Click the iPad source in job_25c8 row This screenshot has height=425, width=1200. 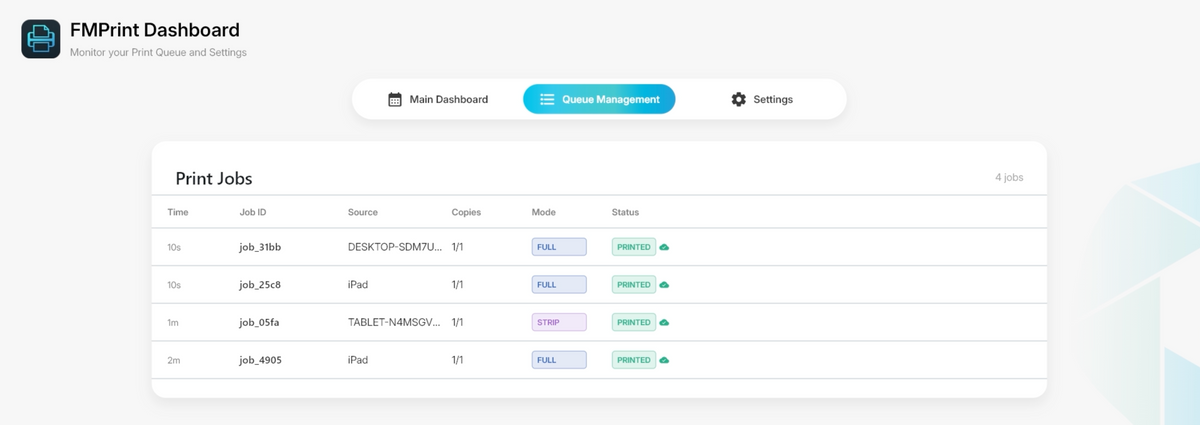[358, 285]
